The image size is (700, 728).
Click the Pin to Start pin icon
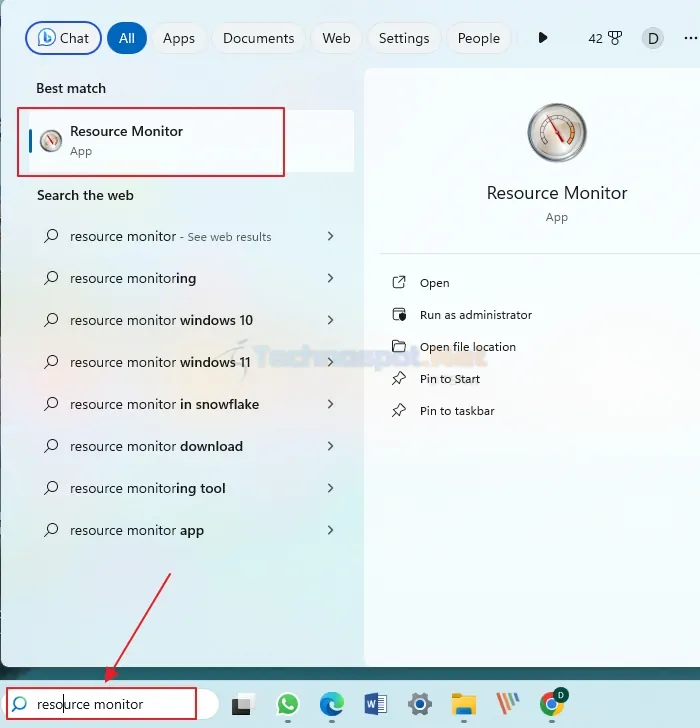(x=399, y=378)
